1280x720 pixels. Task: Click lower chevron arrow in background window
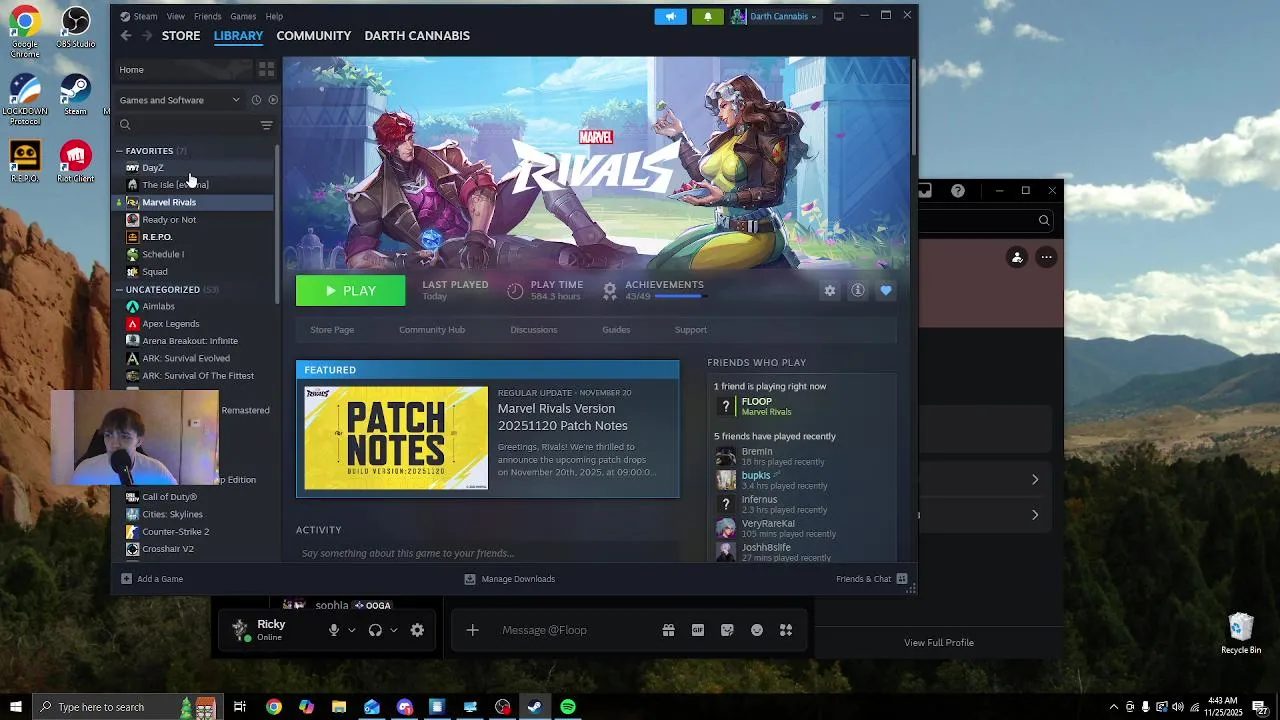1035,515
